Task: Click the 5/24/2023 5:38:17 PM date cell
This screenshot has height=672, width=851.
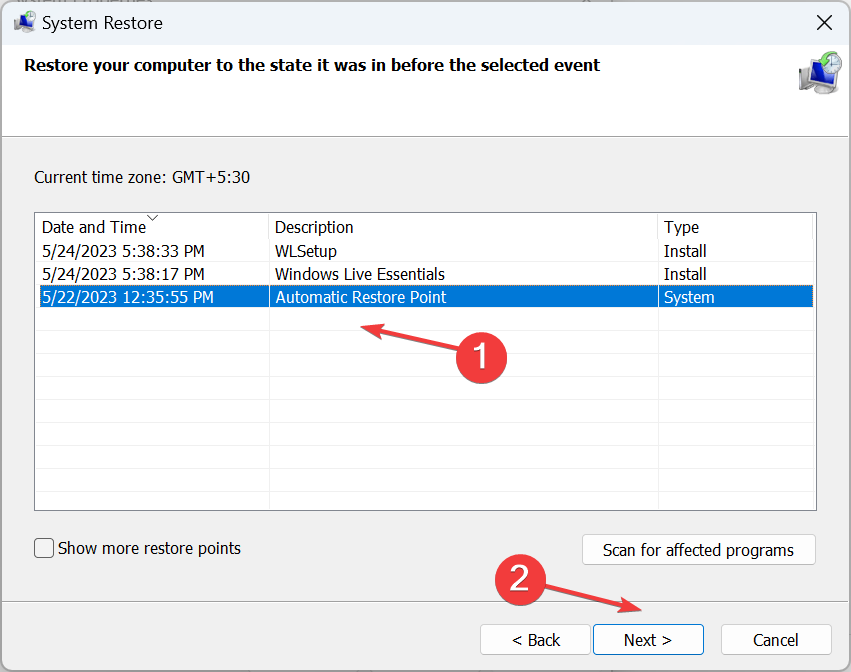Action: click(123, 274)
